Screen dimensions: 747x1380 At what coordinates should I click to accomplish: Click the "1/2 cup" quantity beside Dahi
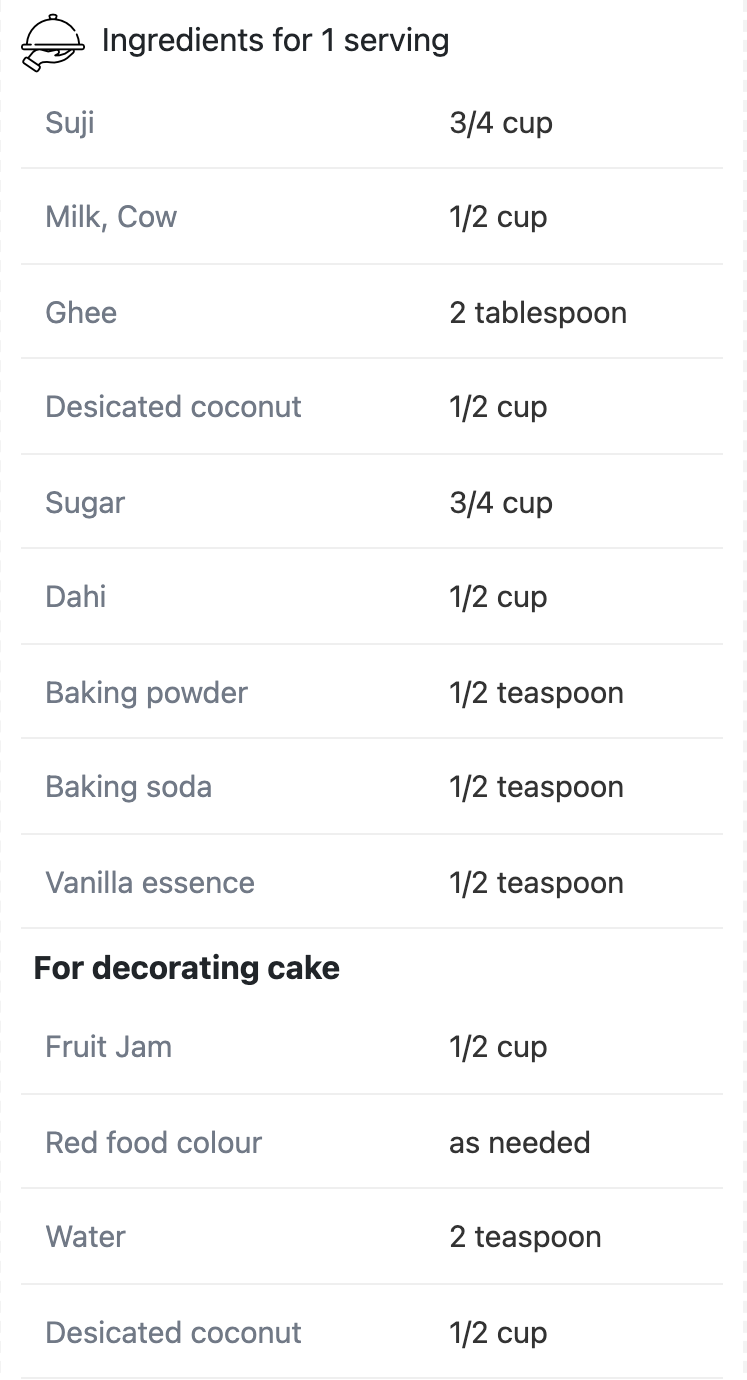click(498, 597)
